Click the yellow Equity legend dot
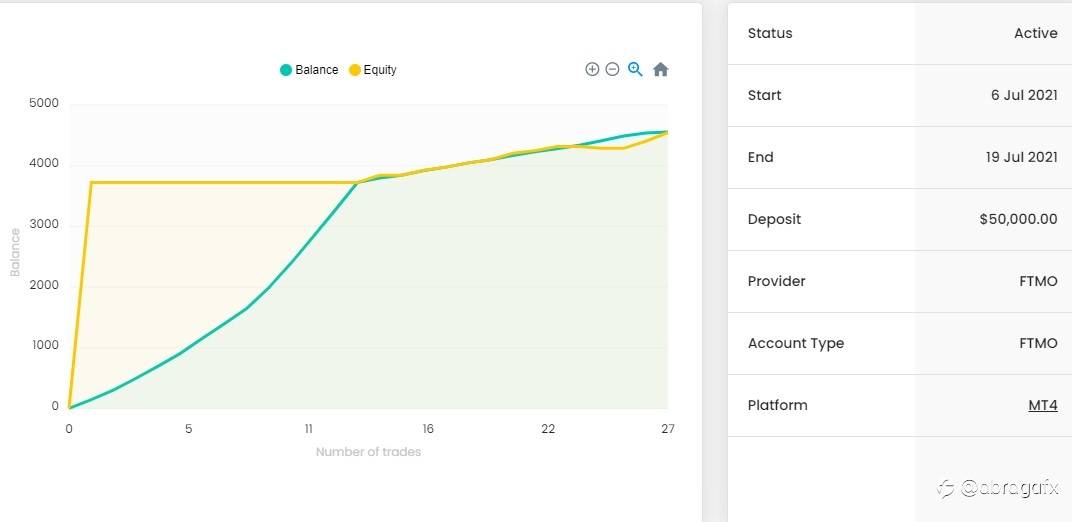The image size is (1072, 522). (355, 70)
